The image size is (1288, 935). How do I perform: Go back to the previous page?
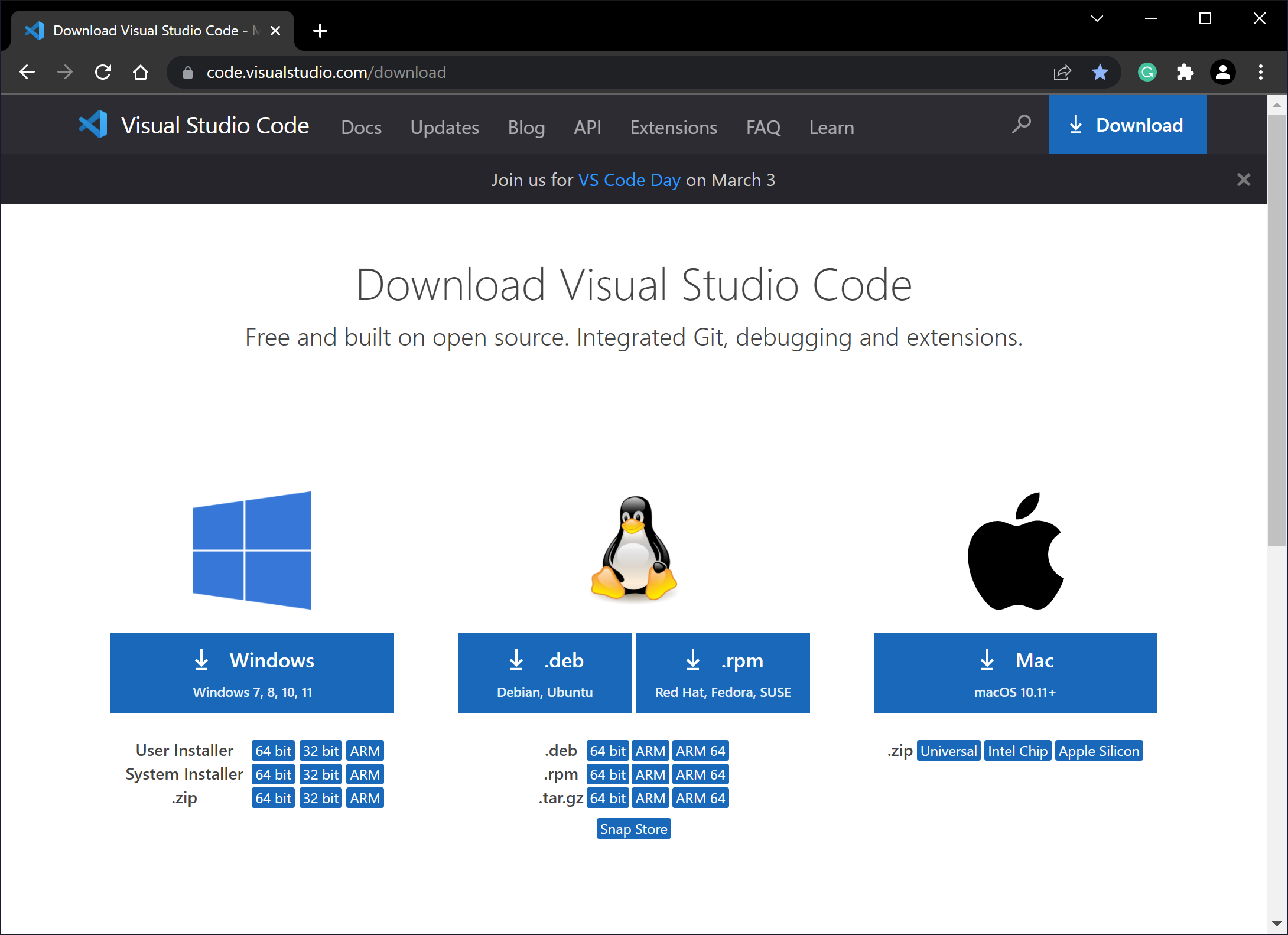[x=27, y=72]
